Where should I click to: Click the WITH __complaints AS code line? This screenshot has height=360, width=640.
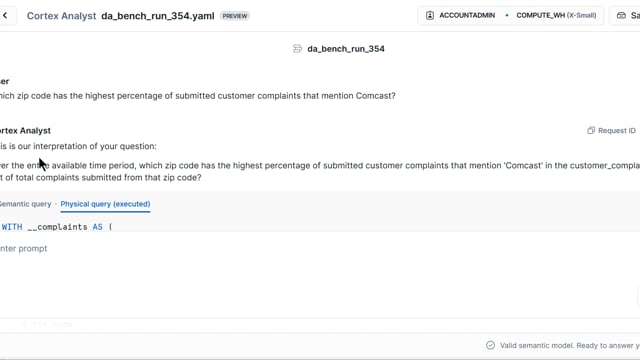[57, 227]
